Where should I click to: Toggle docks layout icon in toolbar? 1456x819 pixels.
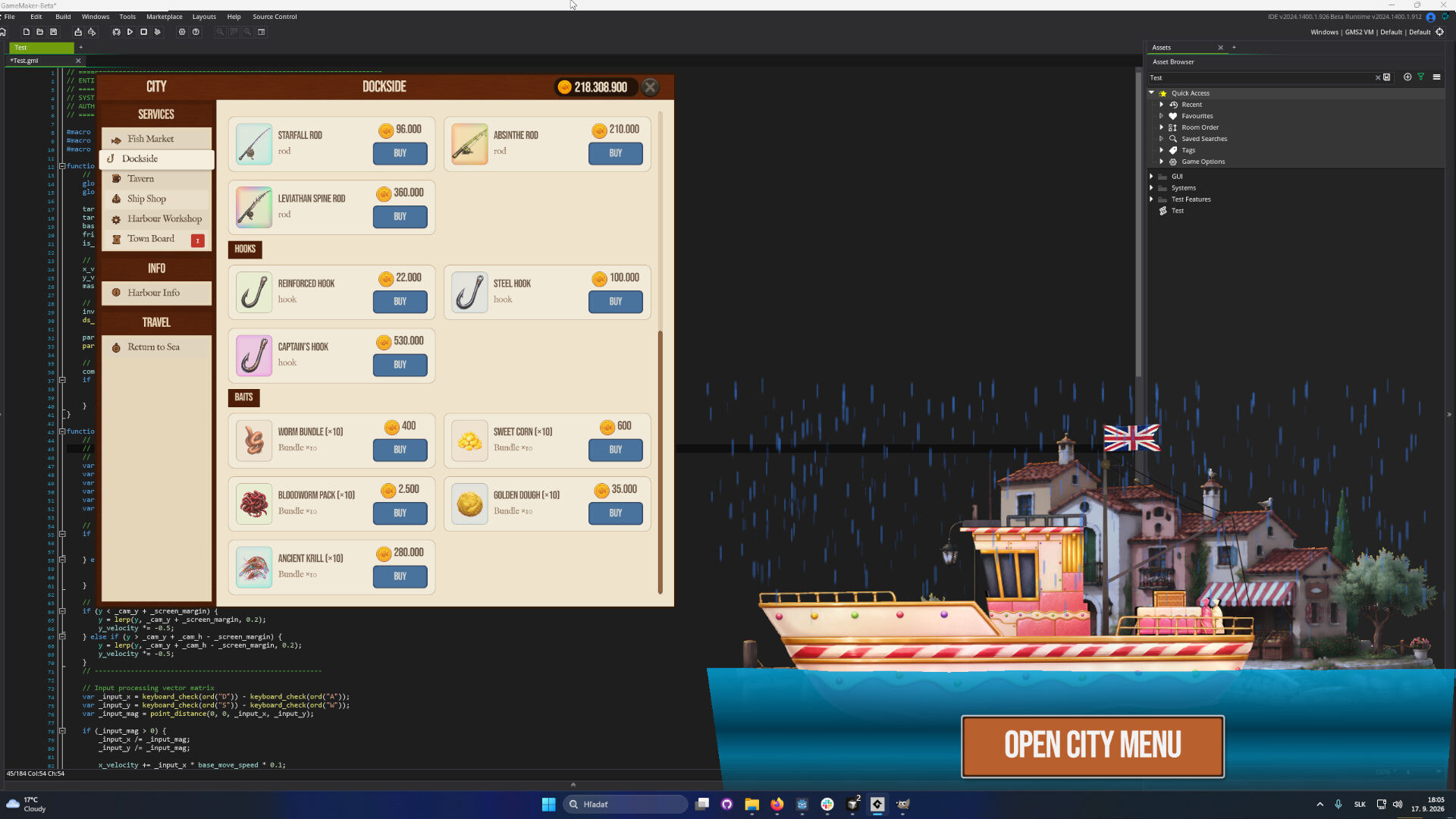(x=262, y=32)
